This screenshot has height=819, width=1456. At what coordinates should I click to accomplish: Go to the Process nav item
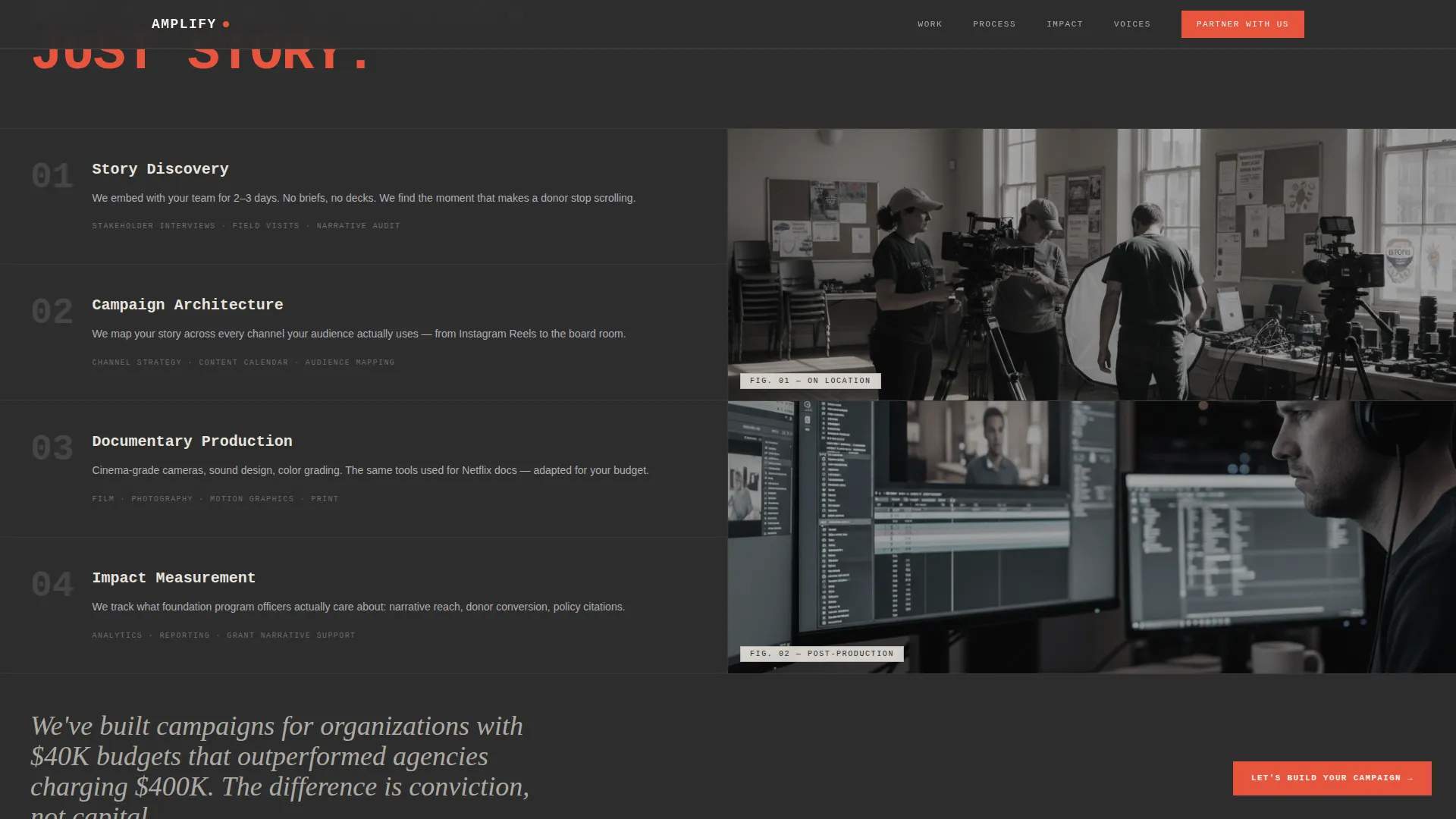point(994,24)
